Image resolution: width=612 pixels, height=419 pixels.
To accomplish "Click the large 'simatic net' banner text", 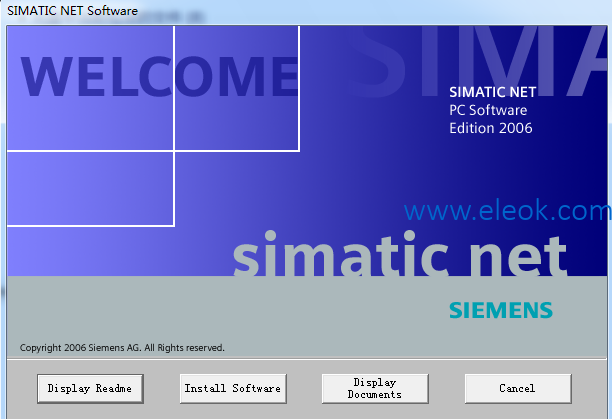I will 400,254.
